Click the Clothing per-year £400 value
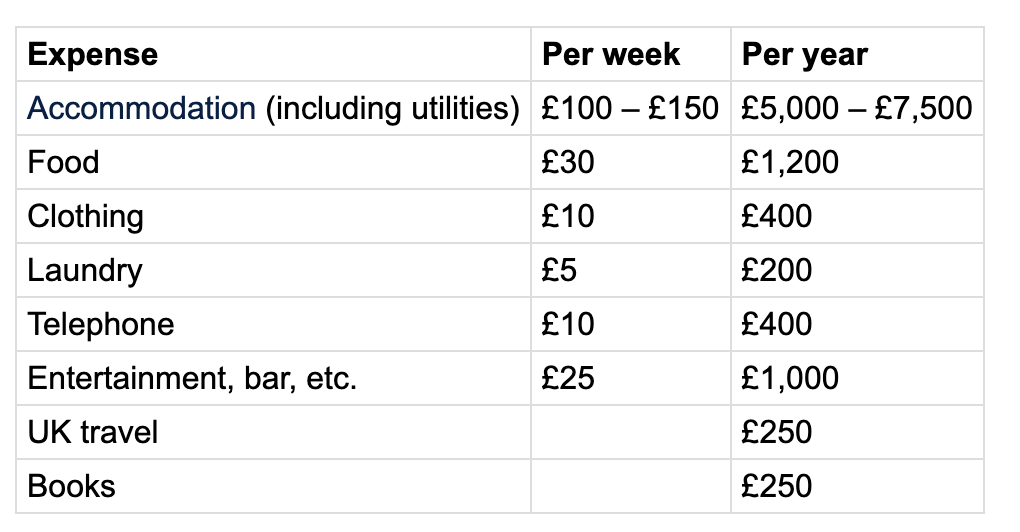The image size is (1020, 532). [x=777, y=216]
